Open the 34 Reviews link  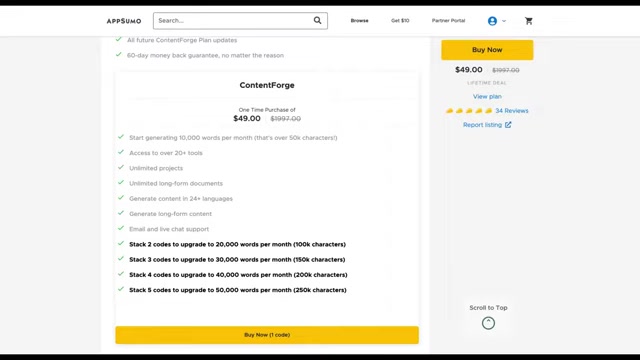511,111
